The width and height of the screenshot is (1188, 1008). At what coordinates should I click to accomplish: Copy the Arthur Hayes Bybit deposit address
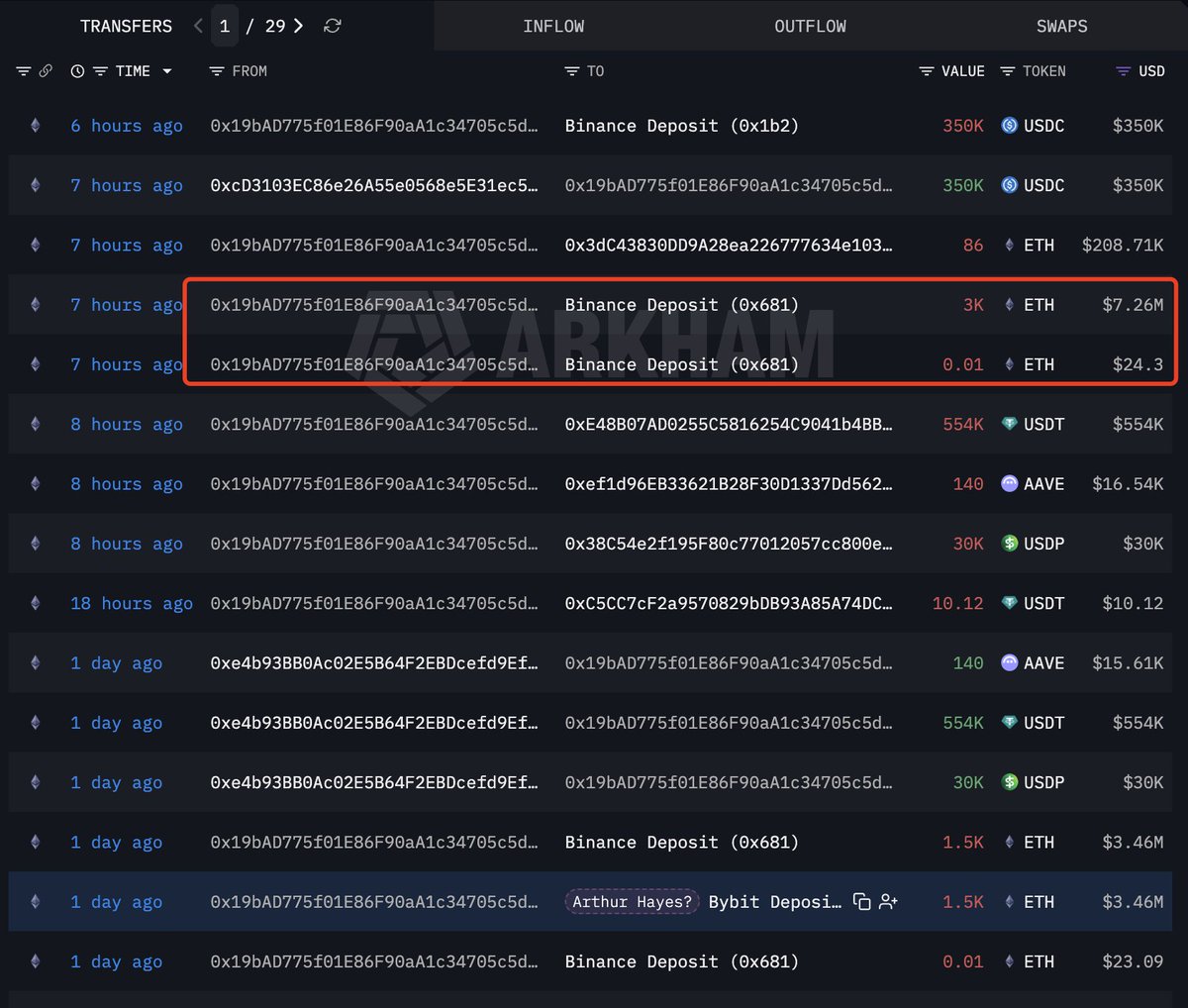pyautogui.click(x=861, y=902)
